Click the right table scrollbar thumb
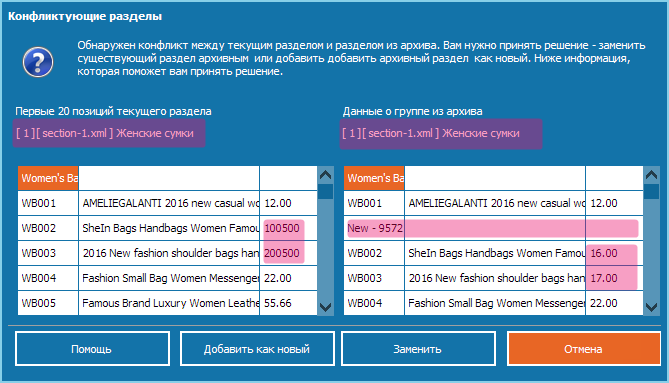 (x=652, y=192)
